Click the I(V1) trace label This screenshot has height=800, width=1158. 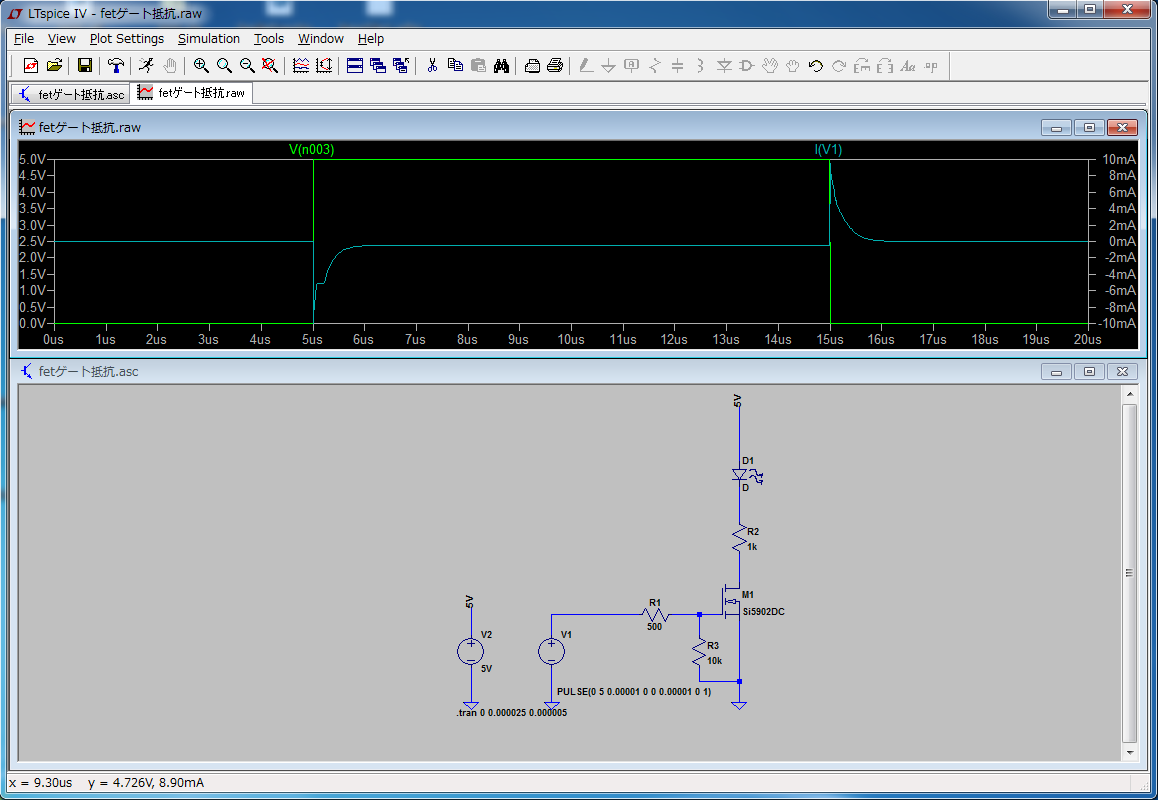[829, 150]
